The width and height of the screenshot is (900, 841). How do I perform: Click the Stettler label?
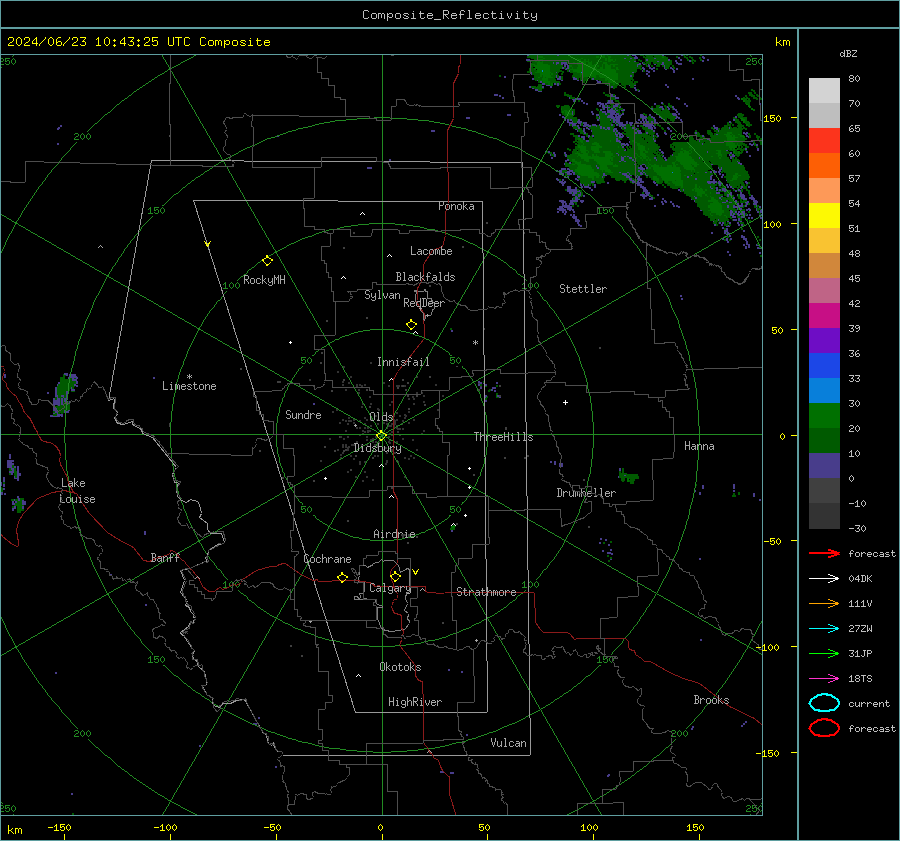583,289
